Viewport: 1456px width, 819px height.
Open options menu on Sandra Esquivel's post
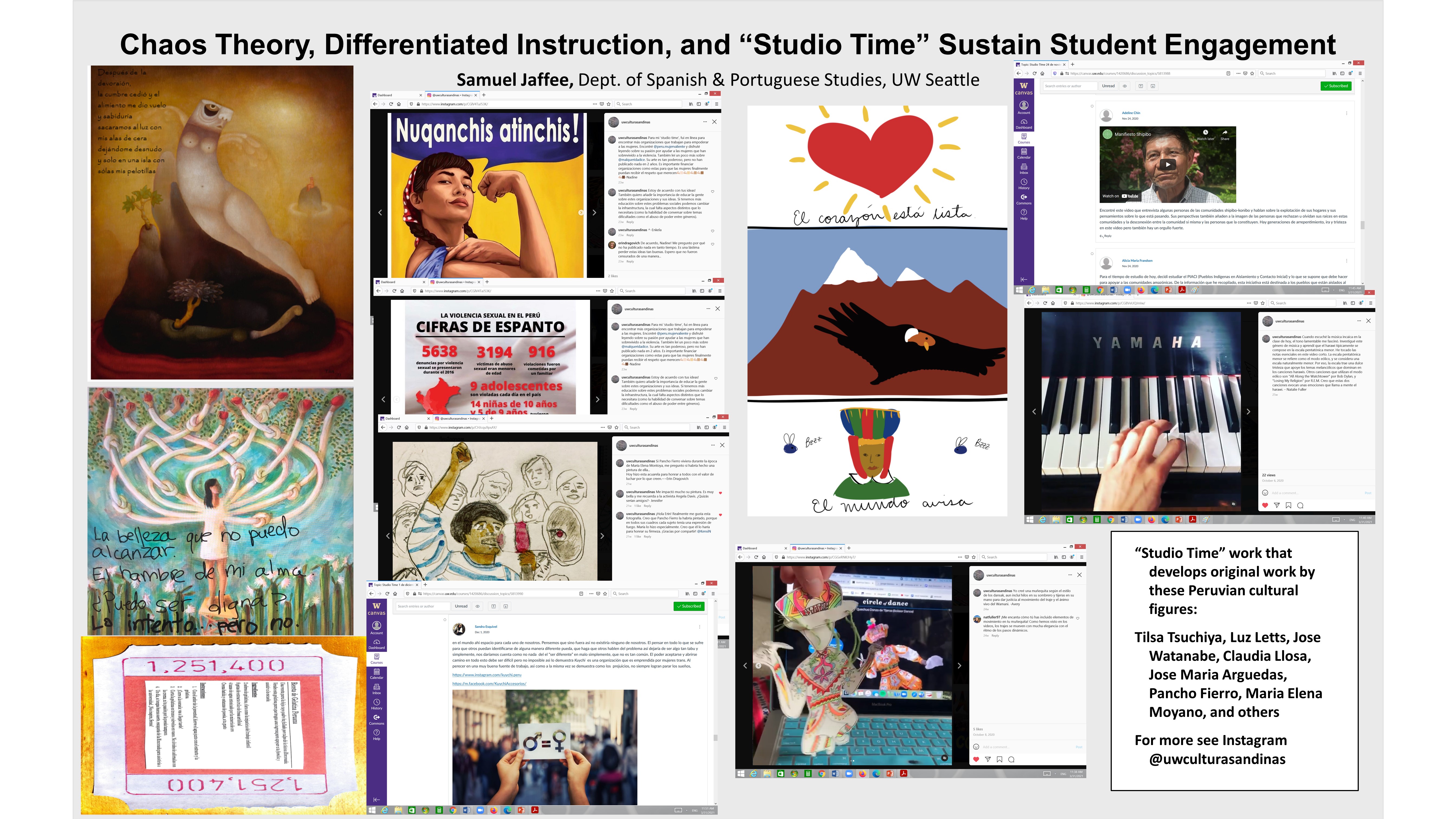[699, 627]
